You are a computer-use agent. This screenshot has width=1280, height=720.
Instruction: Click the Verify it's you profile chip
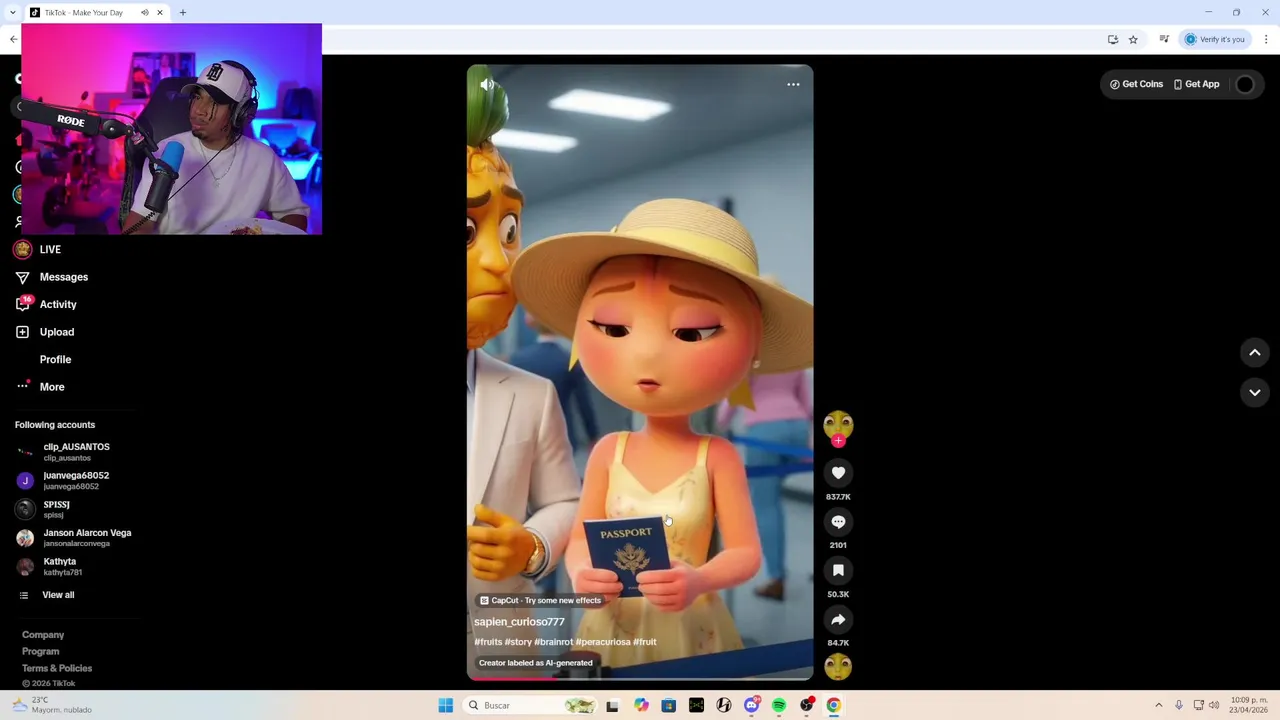[x=1215, y=39]
